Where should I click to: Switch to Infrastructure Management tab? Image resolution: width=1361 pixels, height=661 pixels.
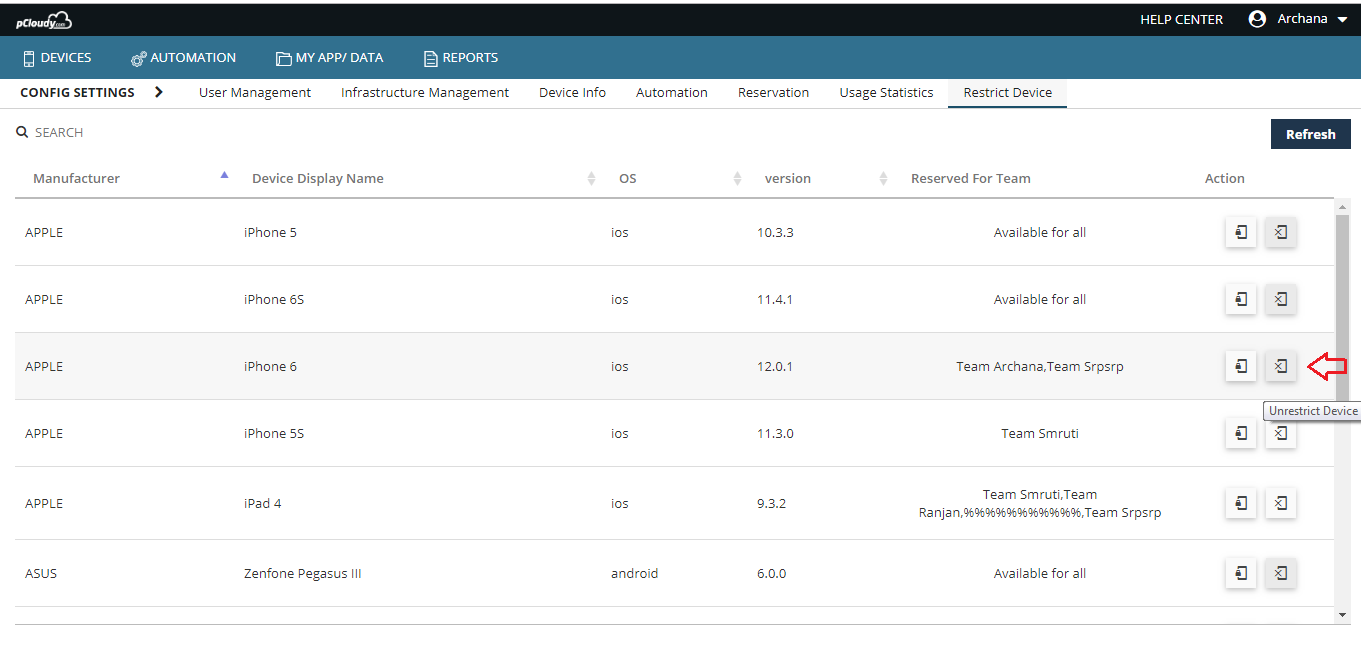click(425, 92)
